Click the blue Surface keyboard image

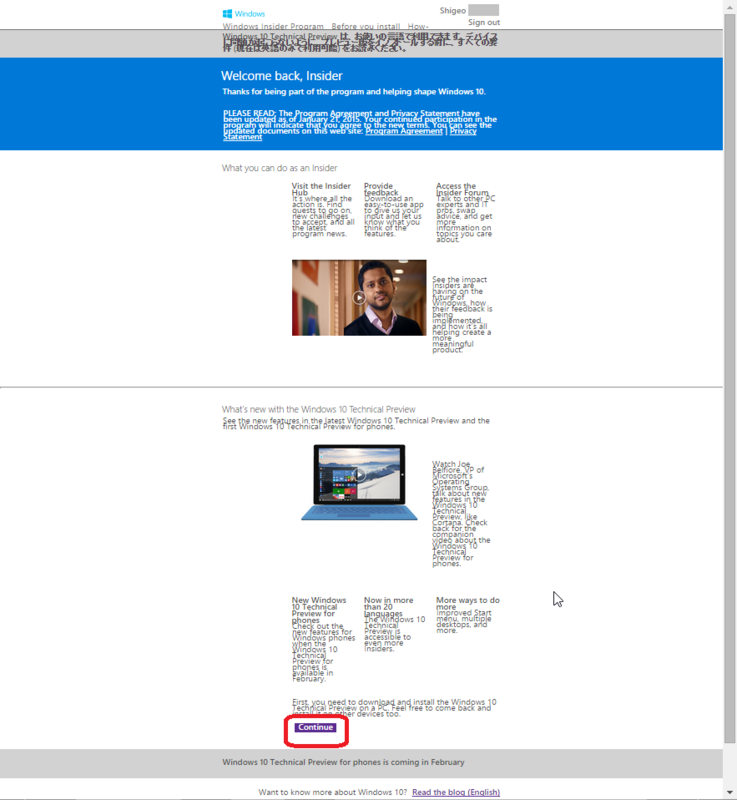(359, 512)
